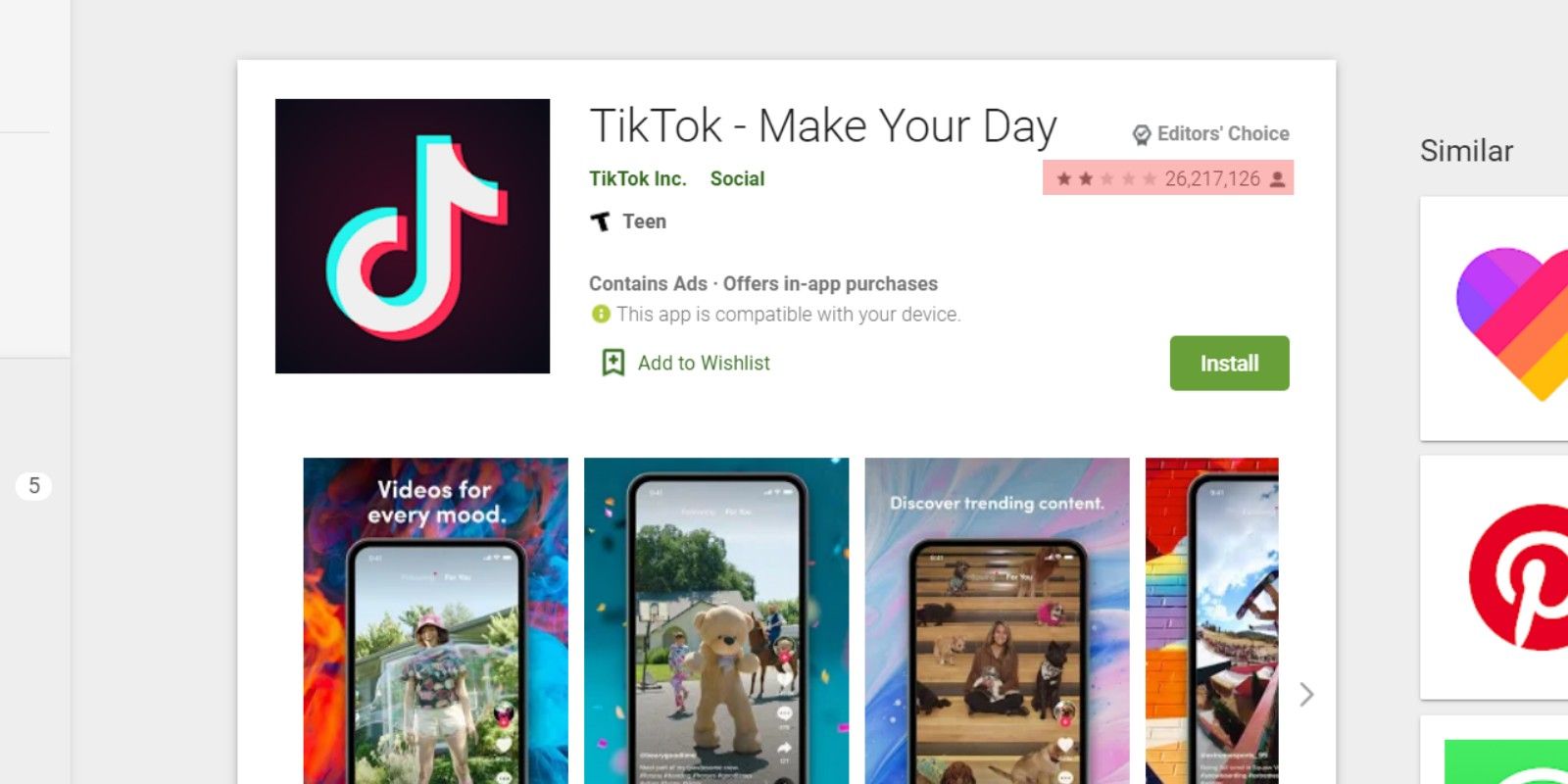Click the TikTok app logo icon

click(x=413, y=236)
